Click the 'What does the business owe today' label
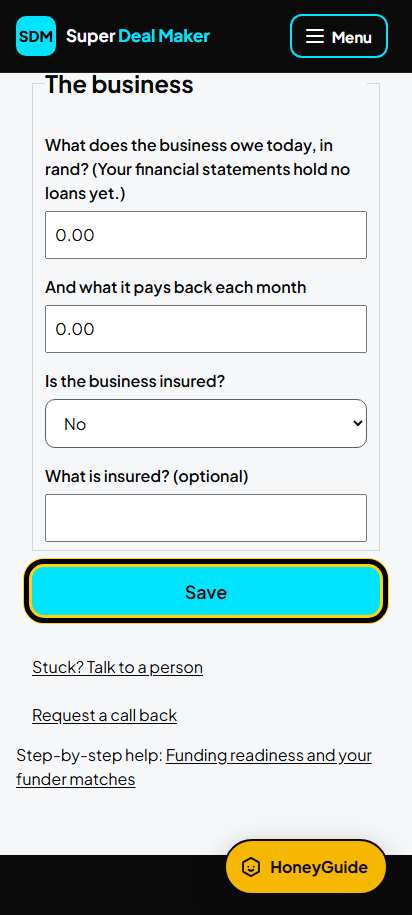The height and width of the screenshot is (915, 412). pos(198,169)
